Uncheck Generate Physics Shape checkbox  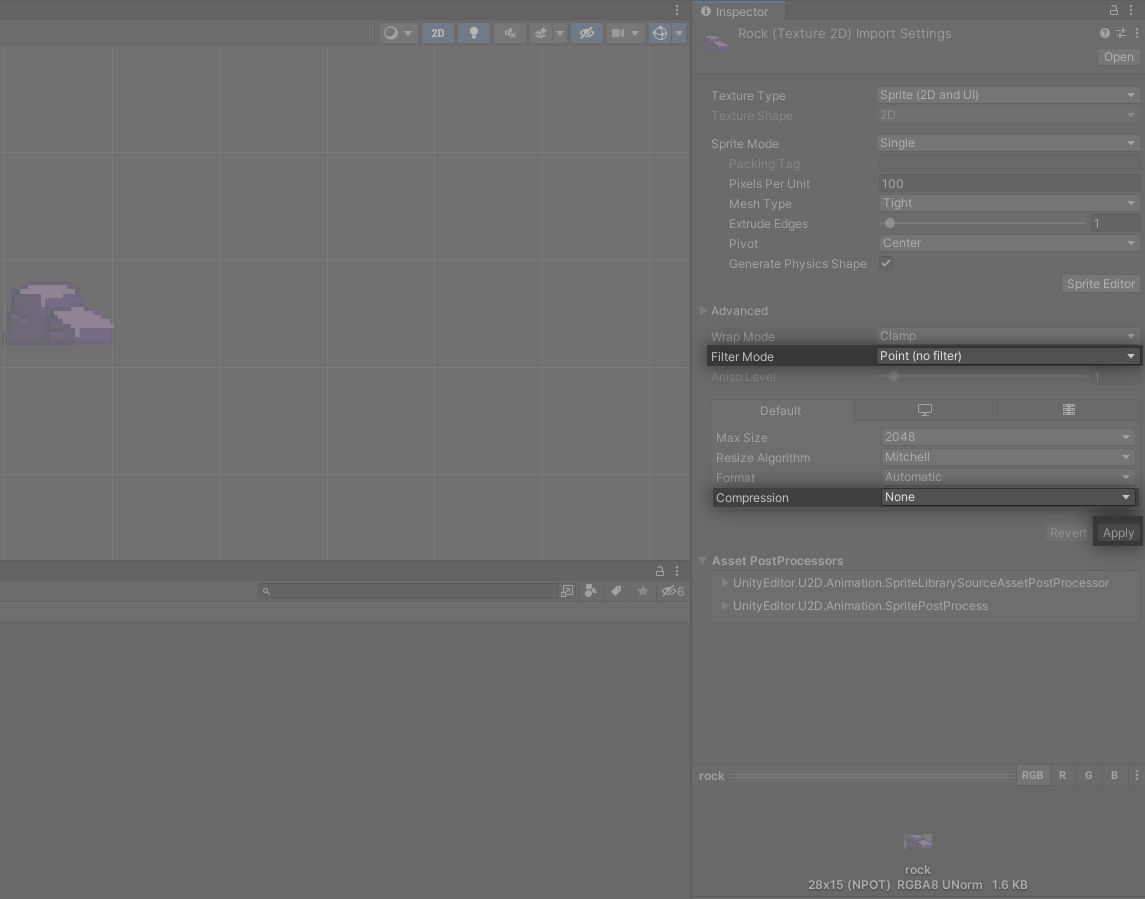pos(886,263)
